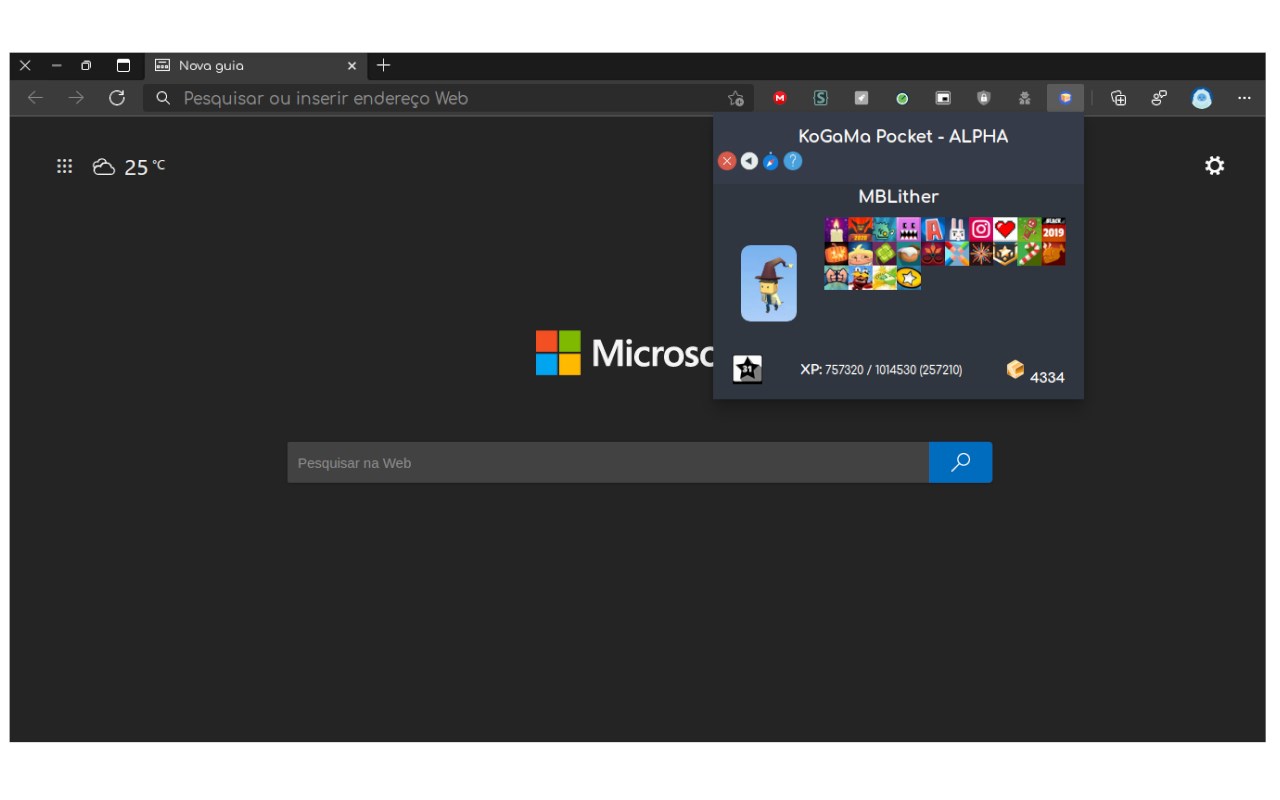The height and width of the screenshot is (800, 1280).
Task: Switch to the Nova guia tab
Action: [255, 66]
